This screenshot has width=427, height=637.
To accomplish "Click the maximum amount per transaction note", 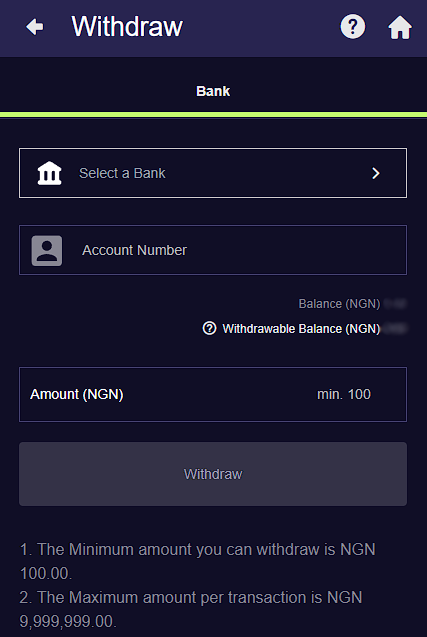I will tap(191, 609).
